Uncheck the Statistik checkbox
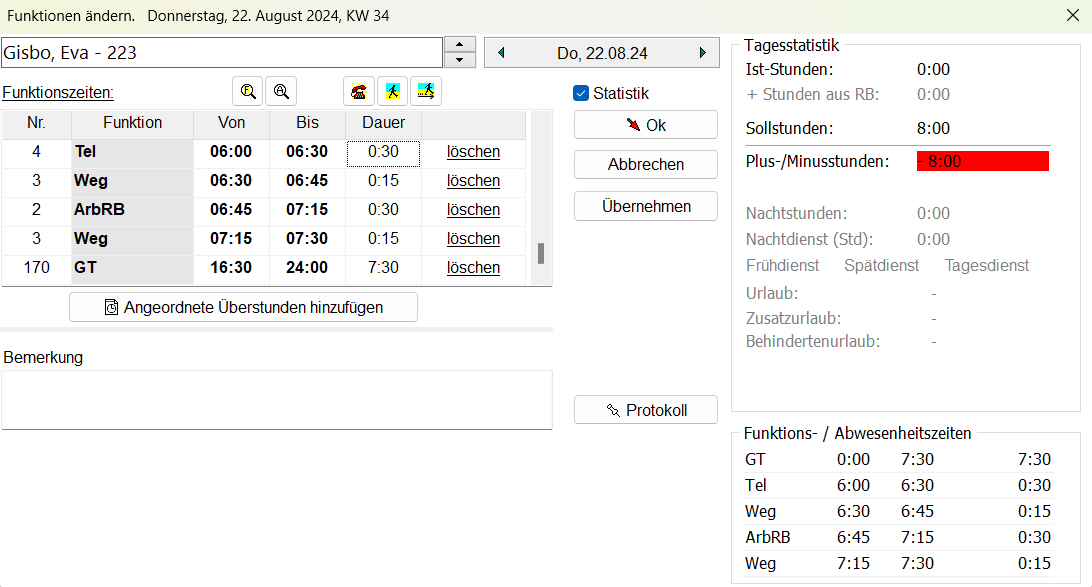The image size is (1092, 587). [581, 93]
